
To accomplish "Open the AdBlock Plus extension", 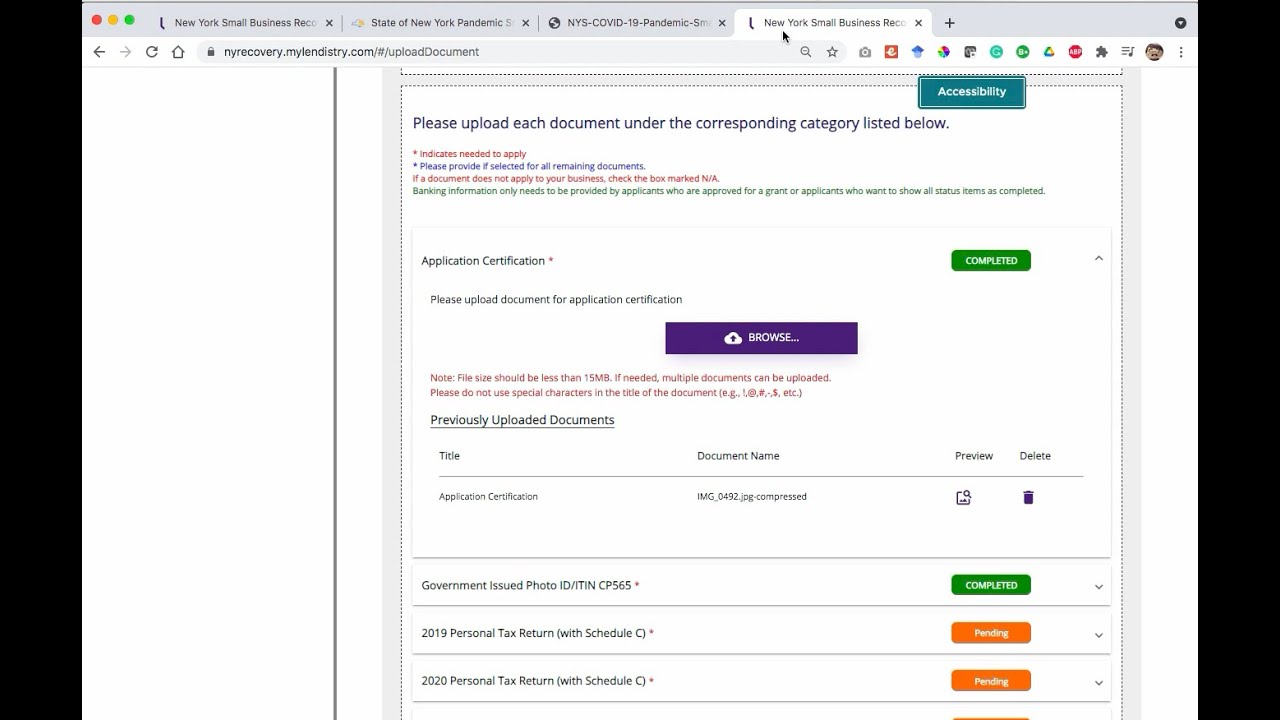I will coord(1075,52).
